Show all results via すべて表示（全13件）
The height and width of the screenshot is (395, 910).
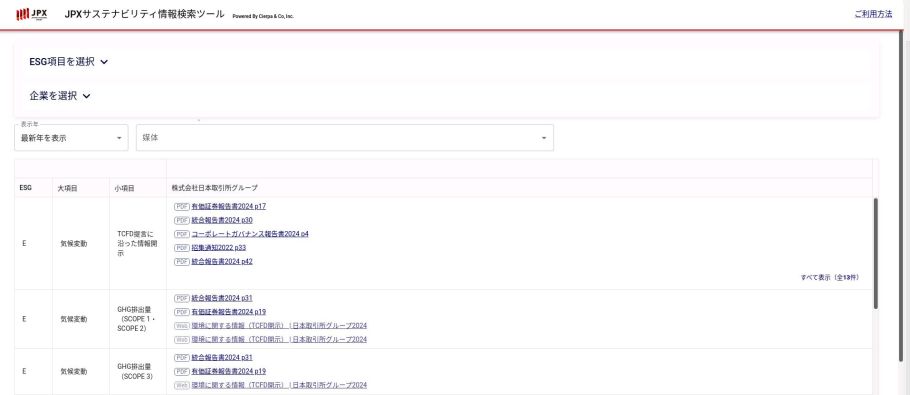coord(829,277)
